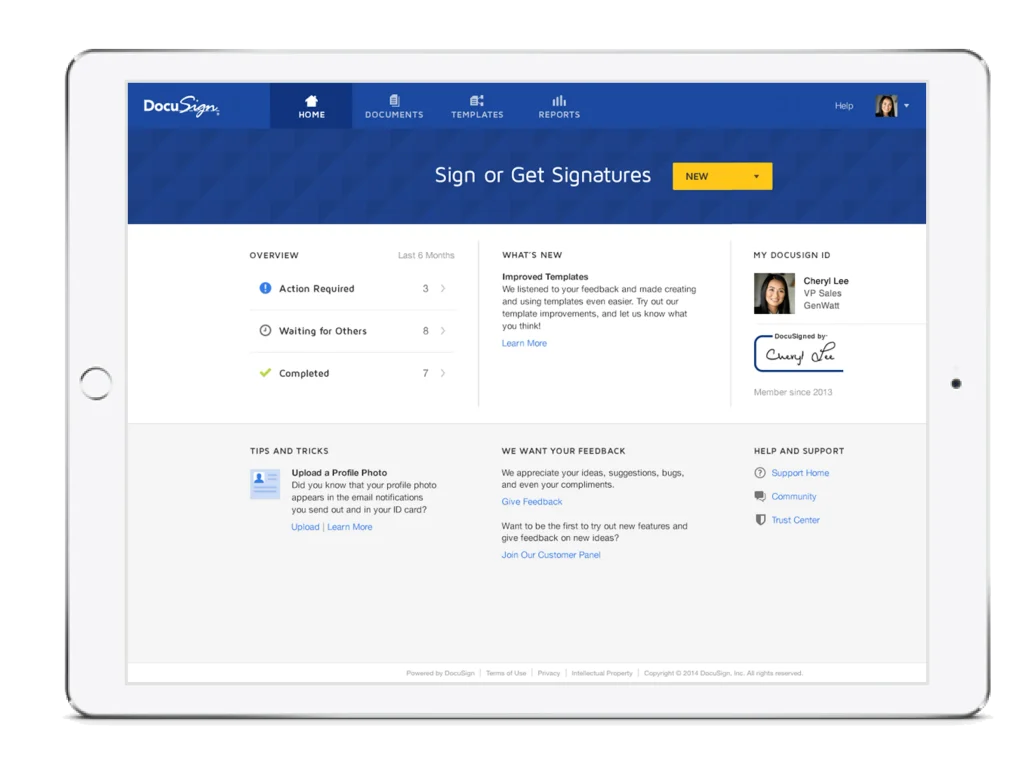This screenshot has width=1024, height=773.
Task: Click the Waiting for Others clock icon
Action: pos(265,330)
